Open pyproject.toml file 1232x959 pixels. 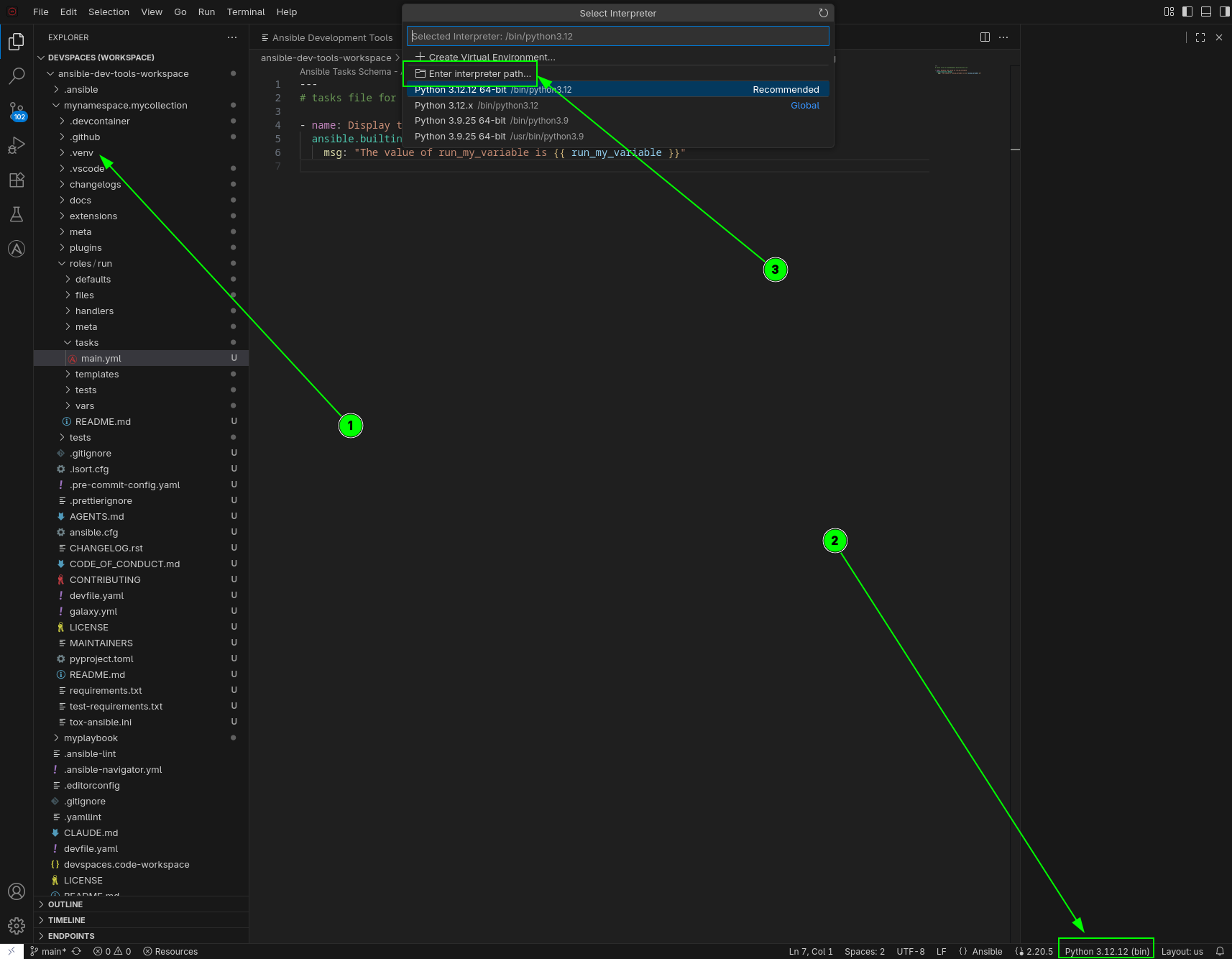141,659
